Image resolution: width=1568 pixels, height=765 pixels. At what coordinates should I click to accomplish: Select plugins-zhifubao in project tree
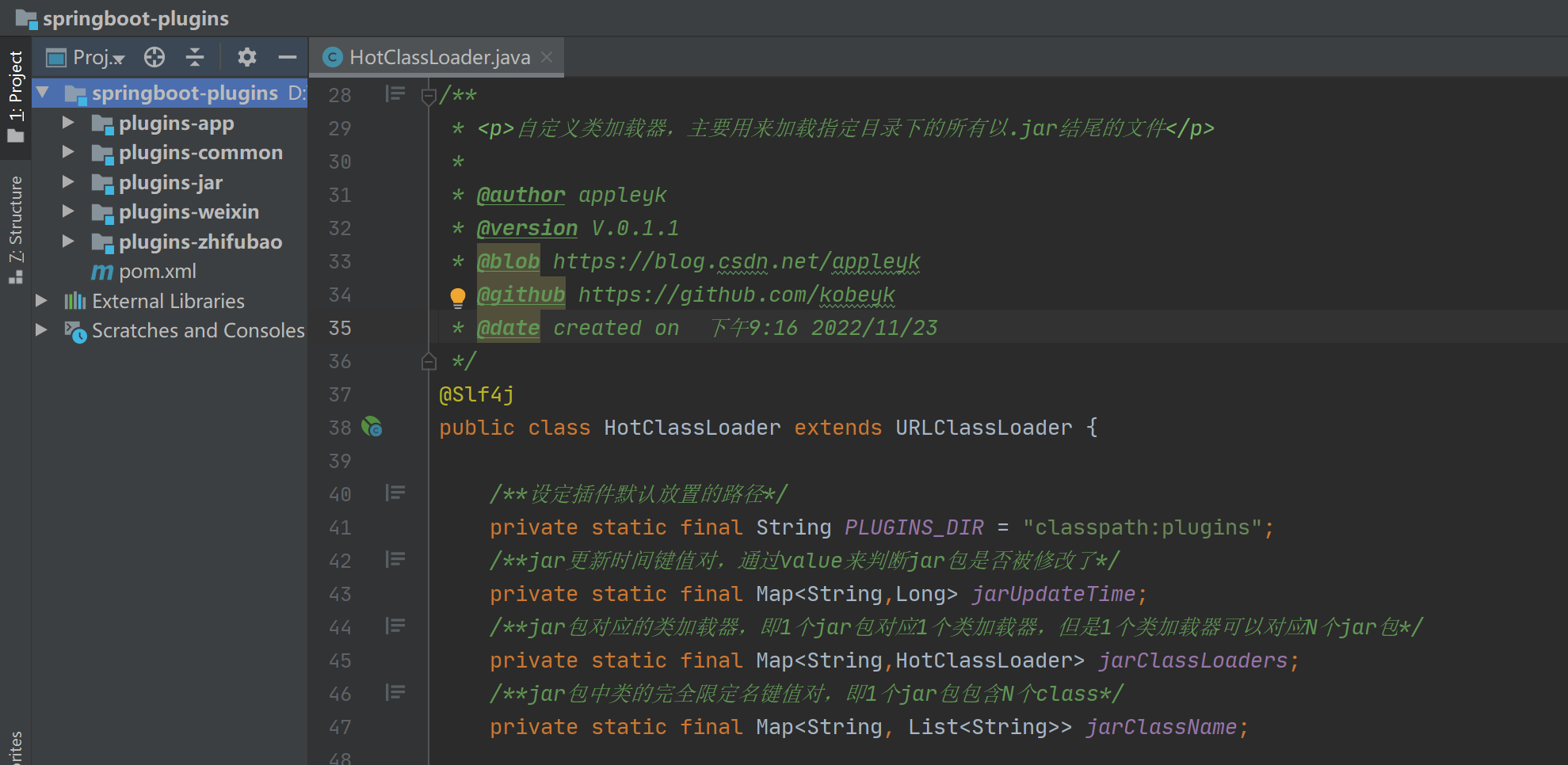200,242
